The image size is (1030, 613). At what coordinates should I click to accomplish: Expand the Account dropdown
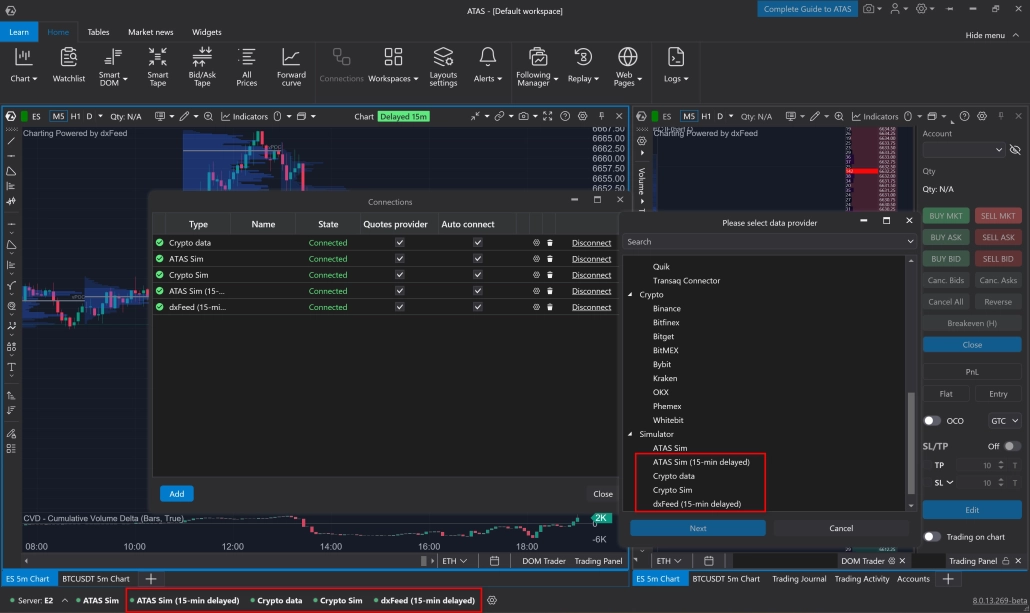pyautogui.click(x=964, y=150)
